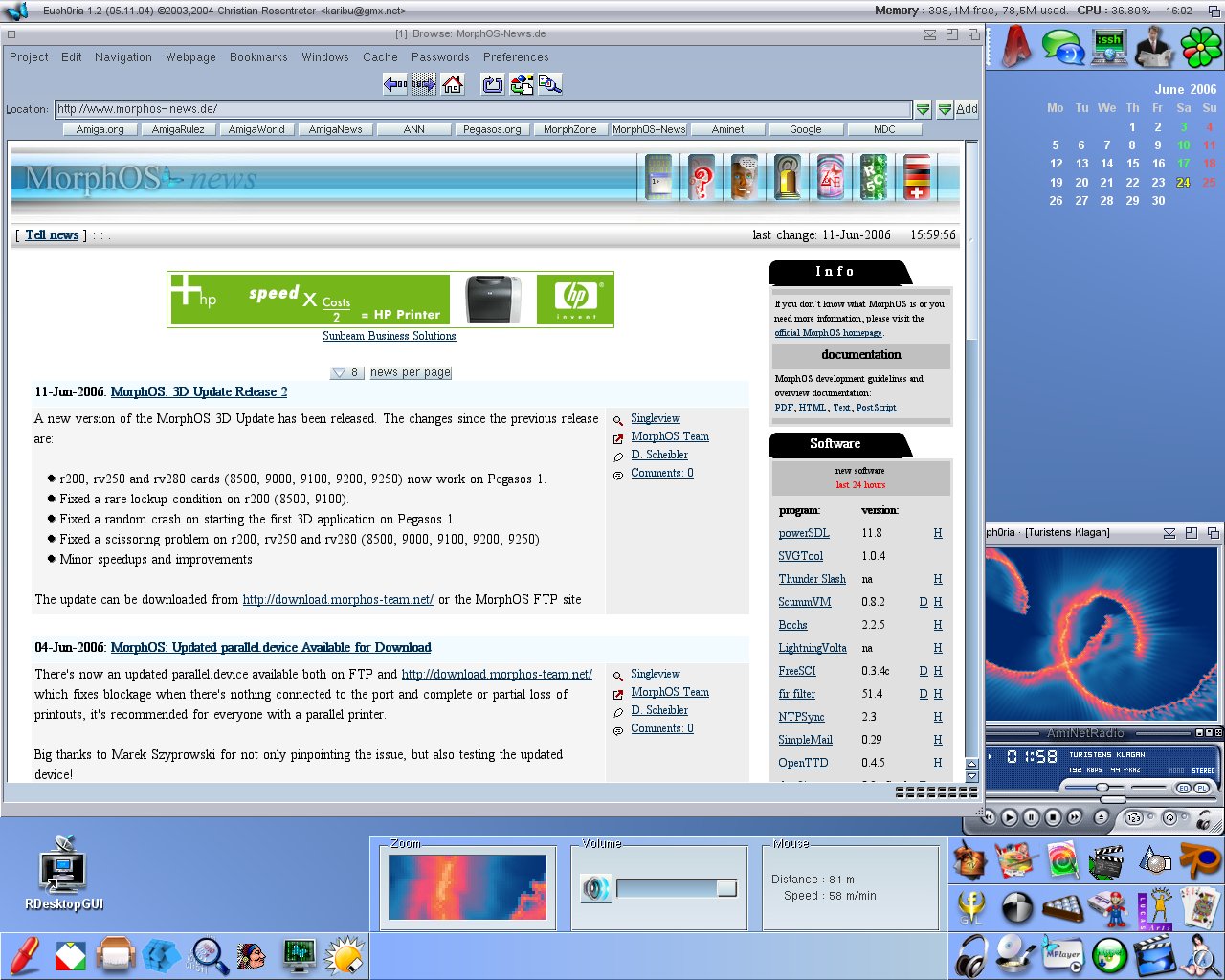
Task: Expand the Location bar URL history dropdown
Action: click(x=924, y=108)
